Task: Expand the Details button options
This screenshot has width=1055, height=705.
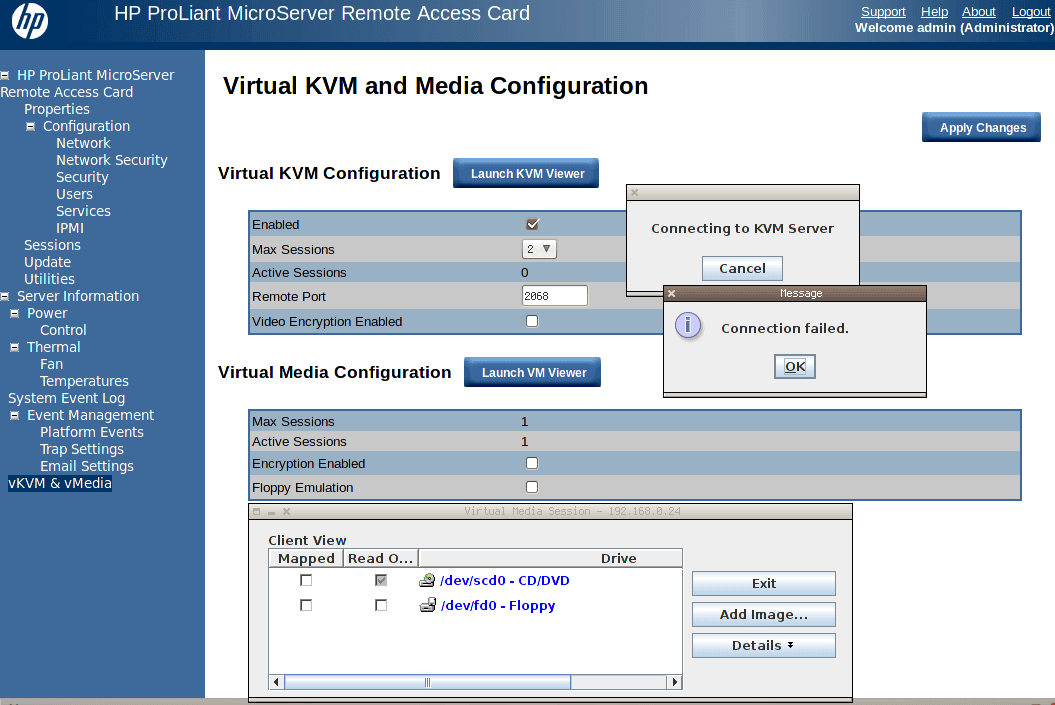Action: 764,645
